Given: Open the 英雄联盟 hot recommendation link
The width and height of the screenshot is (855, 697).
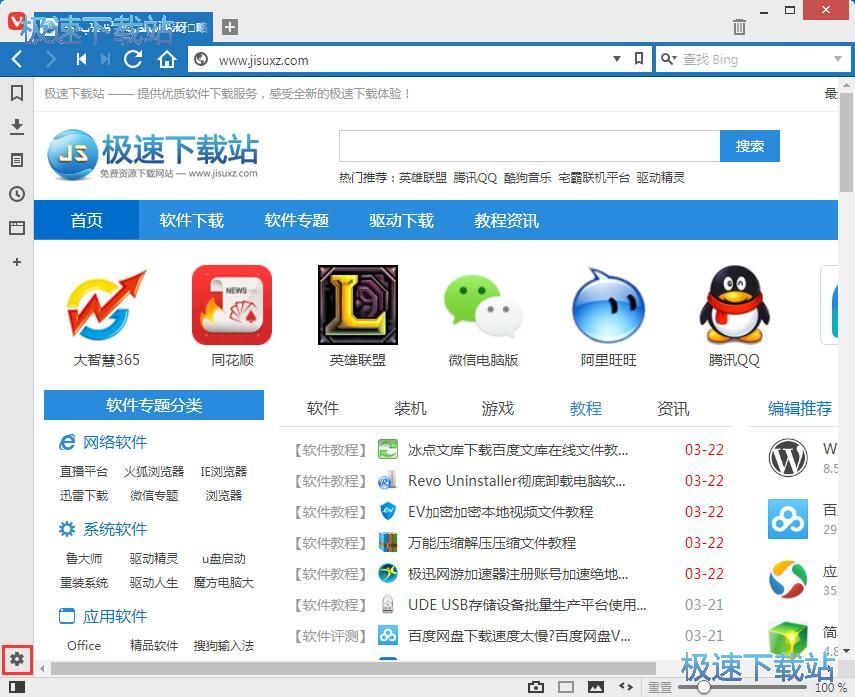Looking at the screenshot, I should click(x=423, y=178).
